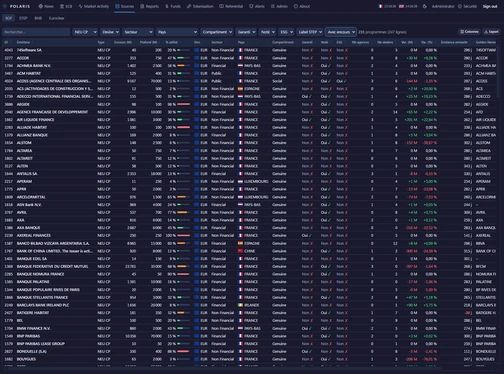The image size is (504, 374).
Task: Open the Compartiment filter dropdown
Action: (217, 32)
